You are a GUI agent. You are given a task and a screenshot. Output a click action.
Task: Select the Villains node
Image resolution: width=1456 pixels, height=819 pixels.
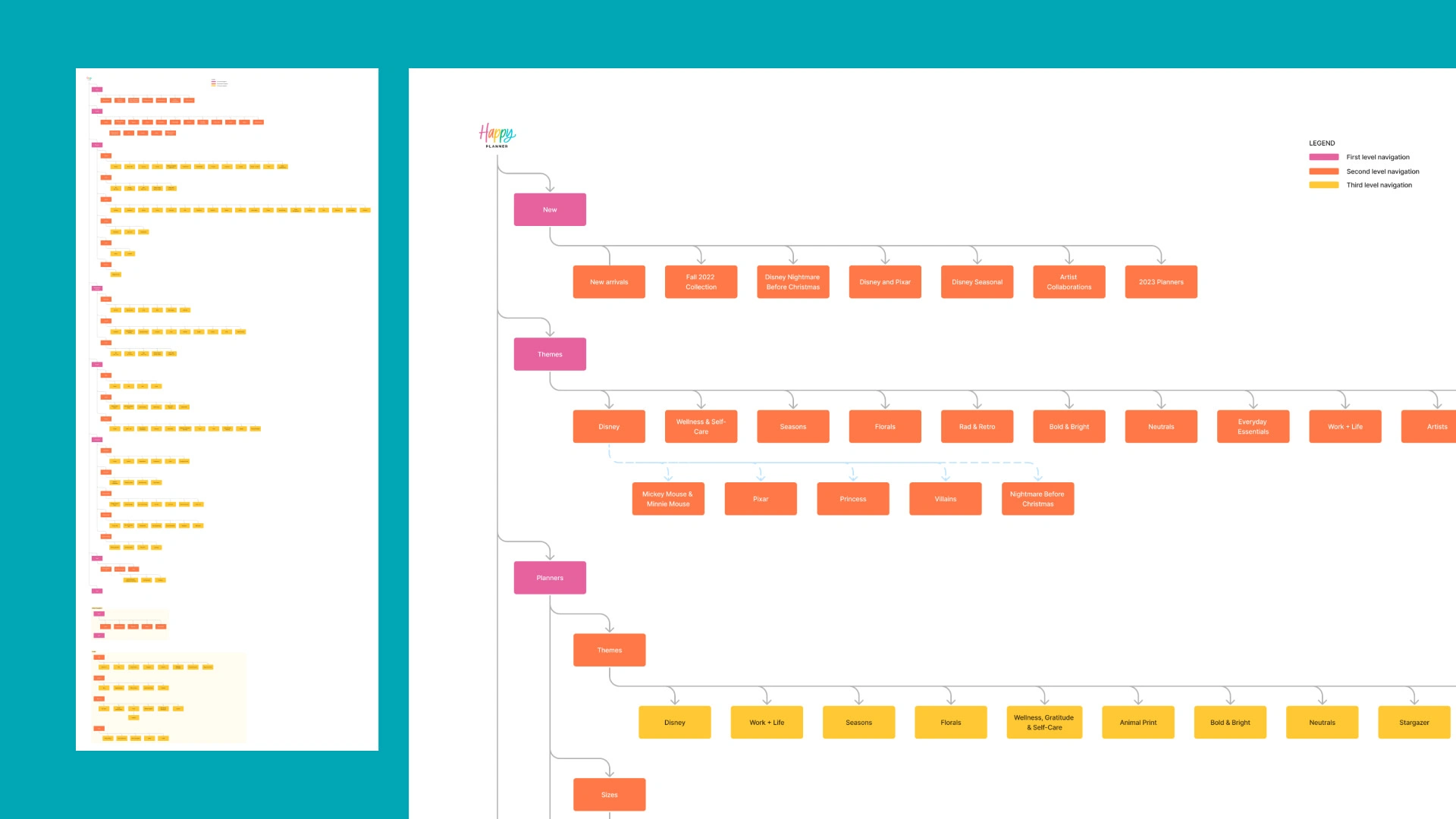946,499
